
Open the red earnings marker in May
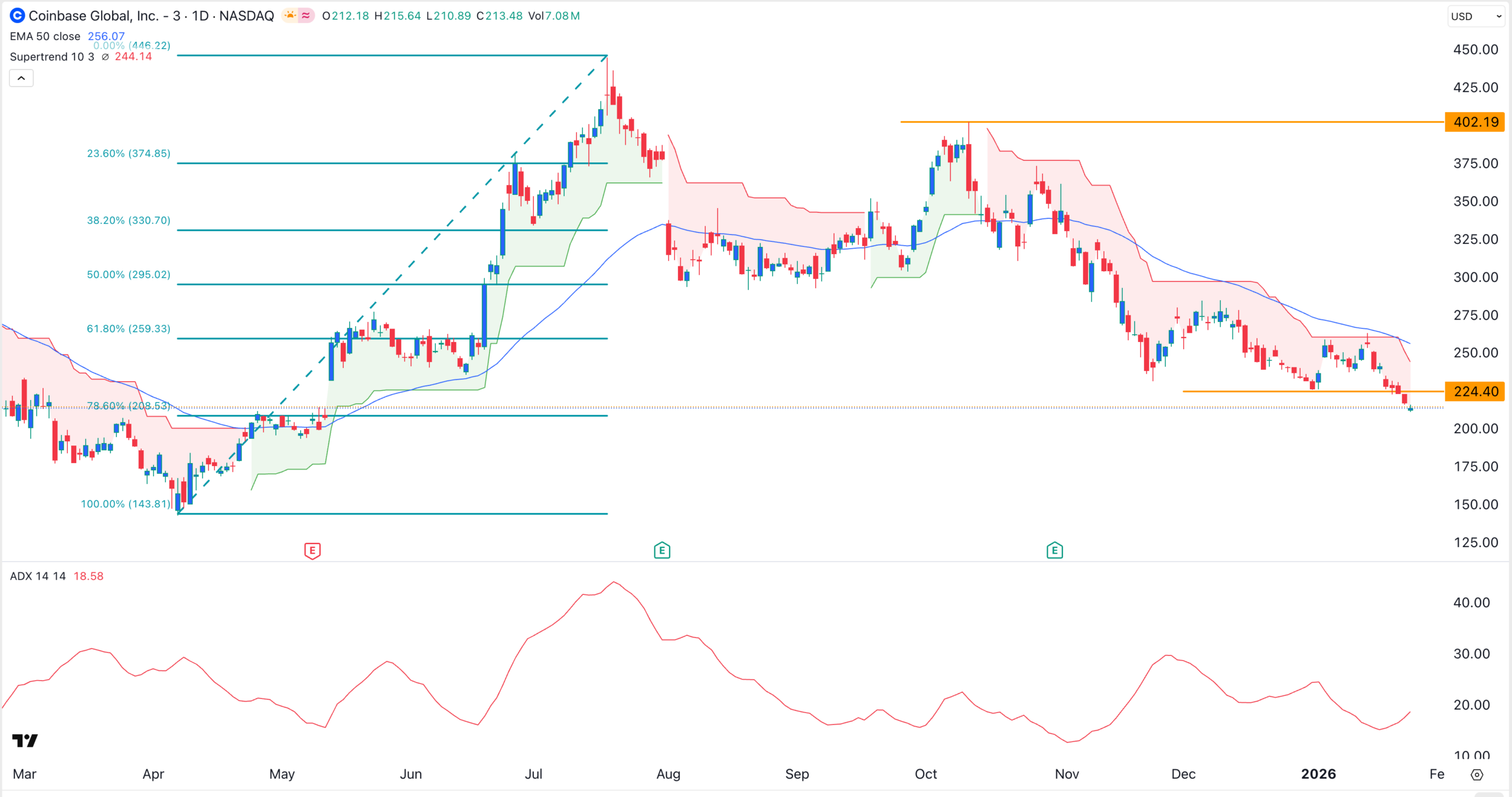tap(312, 551)
